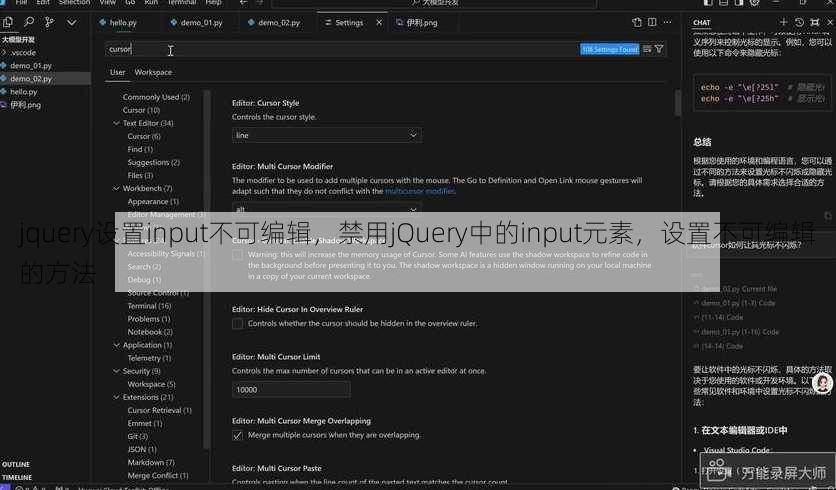This screenshot has width=836, height=490.
Task: Select Markdown (7) settings category
Action: tap(151, 462)
